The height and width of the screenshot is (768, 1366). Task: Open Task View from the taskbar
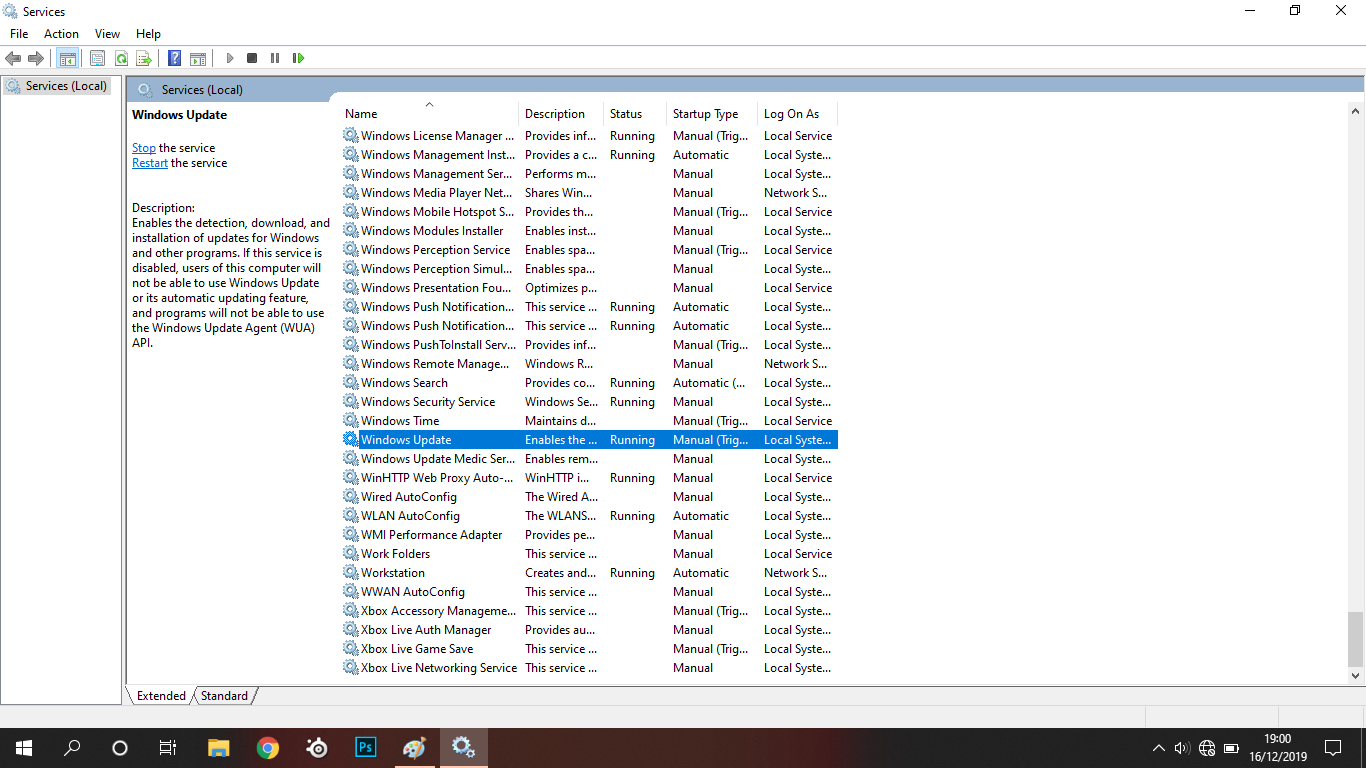168,748
